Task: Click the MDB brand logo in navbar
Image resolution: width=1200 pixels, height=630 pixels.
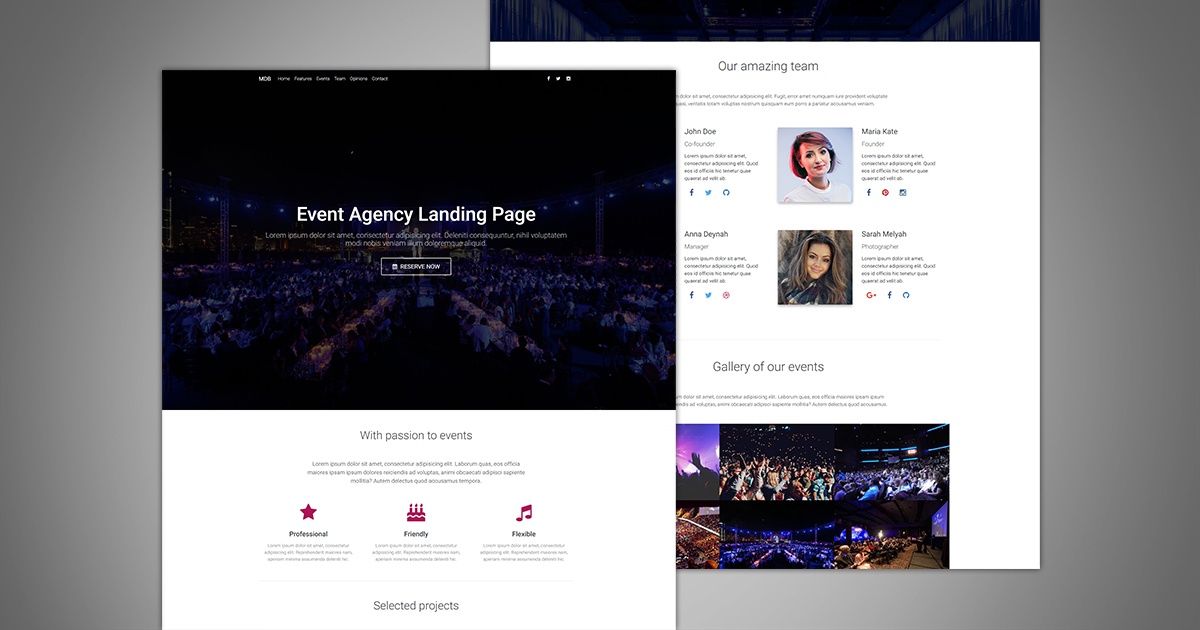Action: click(264, 79)
